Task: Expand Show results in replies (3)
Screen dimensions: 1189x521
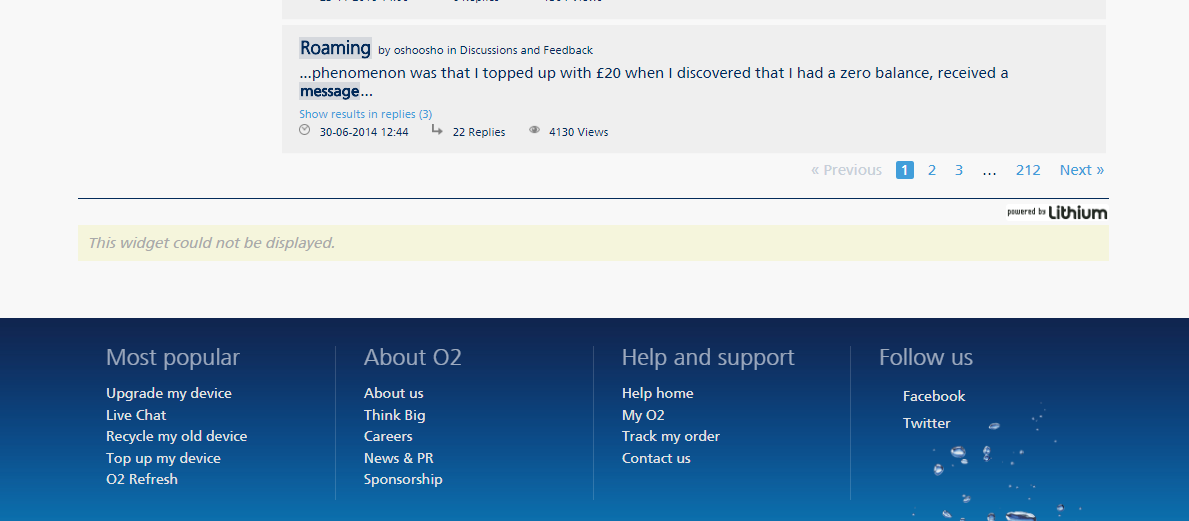Action: pyautogui.click(x=365, y=114)
